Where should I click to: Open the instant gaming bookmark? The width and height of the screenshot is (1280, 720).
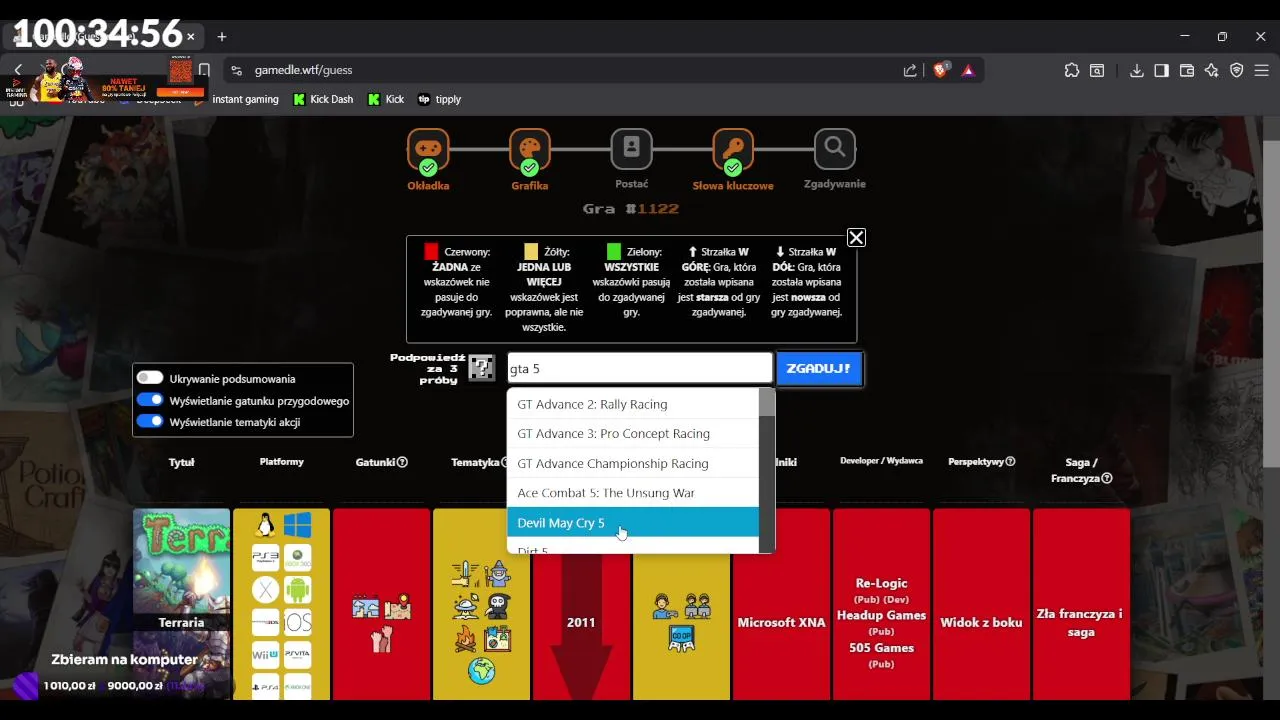[245, 99]
